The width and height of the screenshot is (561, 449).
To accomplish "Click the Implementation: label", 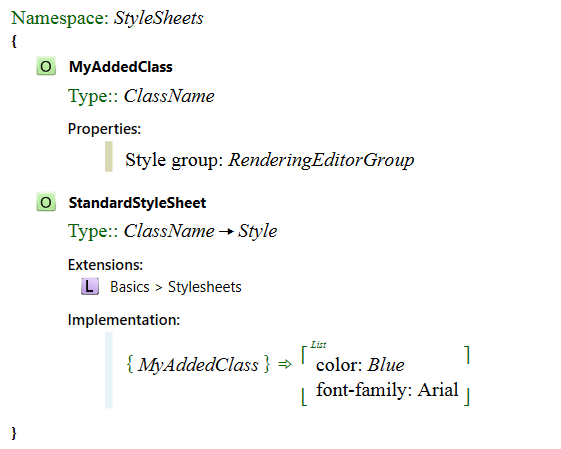I will pos(124,319).
